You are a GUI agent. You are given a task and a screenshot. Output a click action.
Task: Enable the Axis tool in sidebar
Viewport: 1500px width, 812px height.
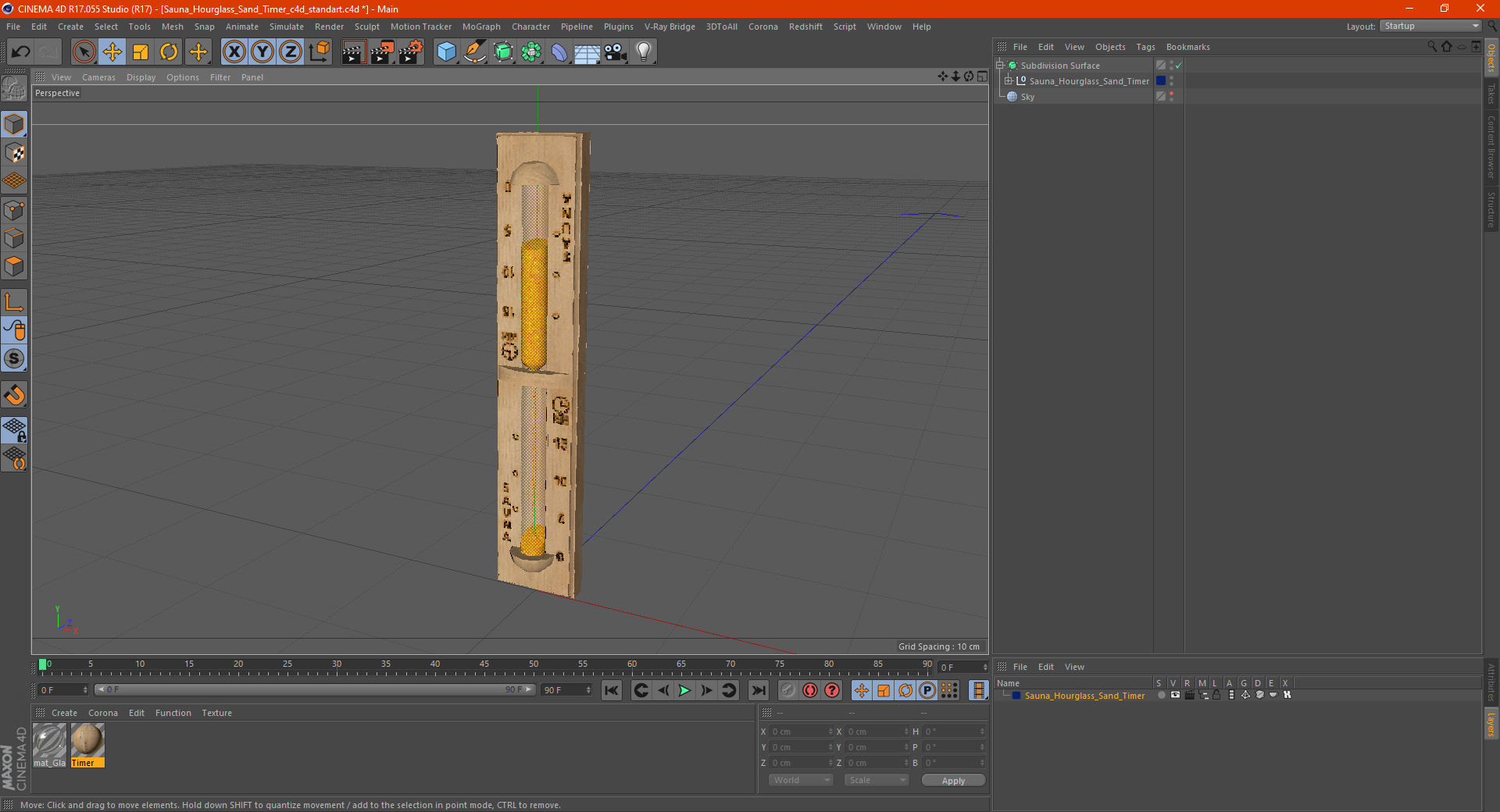tap(15, 302)
